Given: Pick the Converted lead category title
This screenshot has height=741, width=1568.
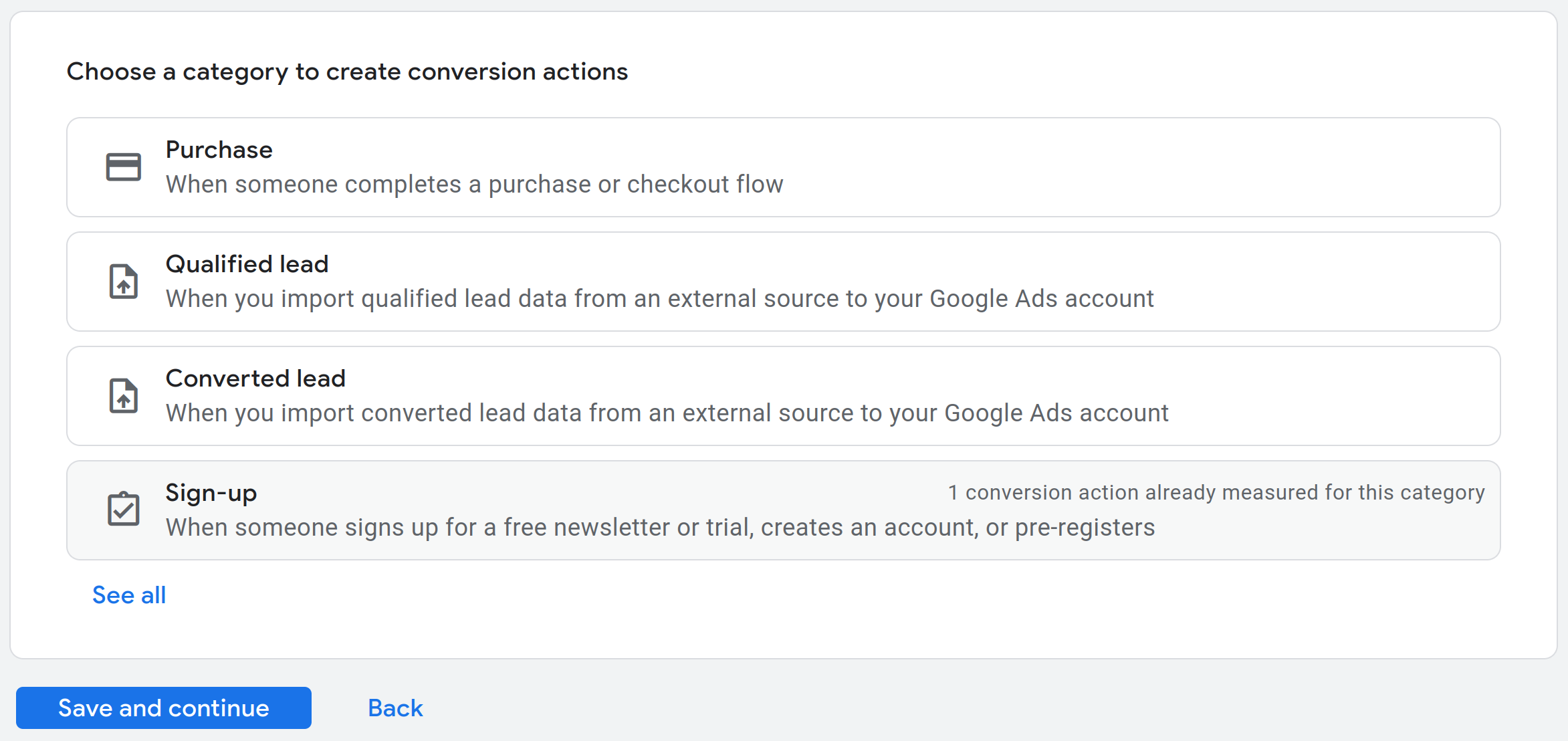Looking at the screenshot, I should [255, 379].
